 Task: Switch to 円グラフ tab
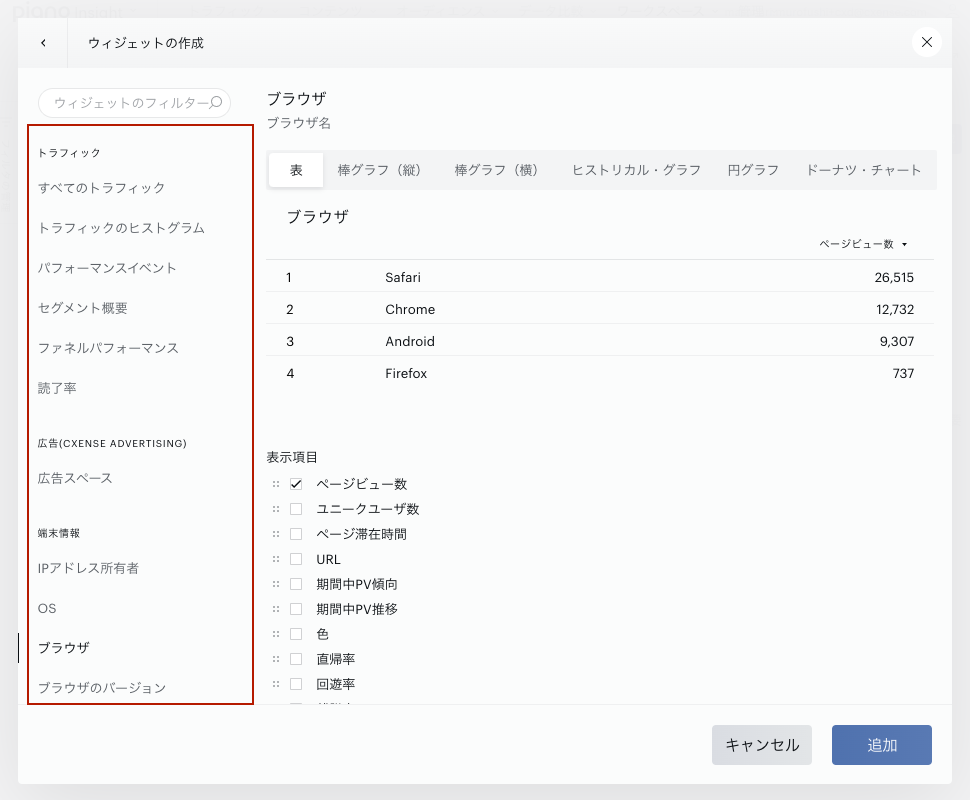753,170
